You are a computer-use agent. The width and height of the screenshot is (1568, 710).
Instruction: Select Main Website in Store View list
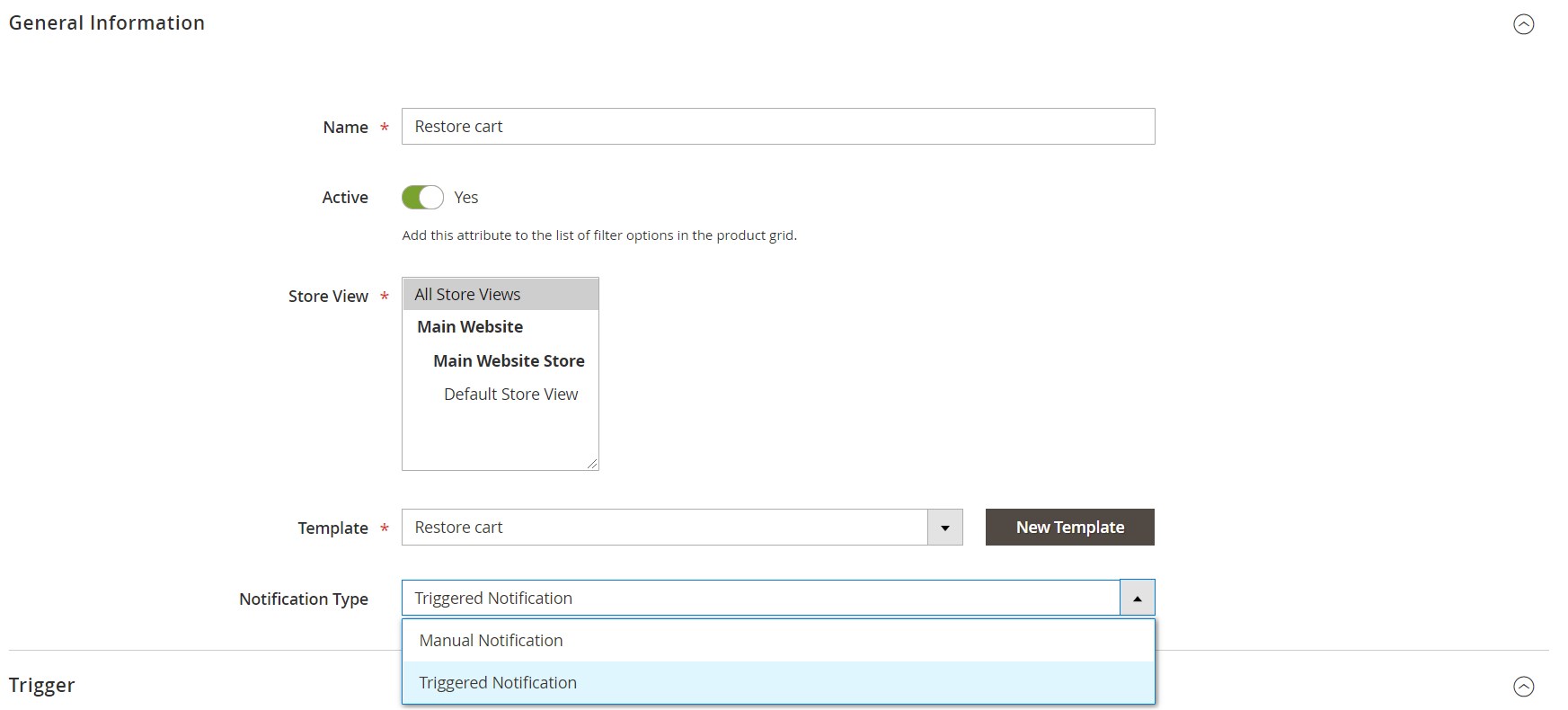(469, 327)
